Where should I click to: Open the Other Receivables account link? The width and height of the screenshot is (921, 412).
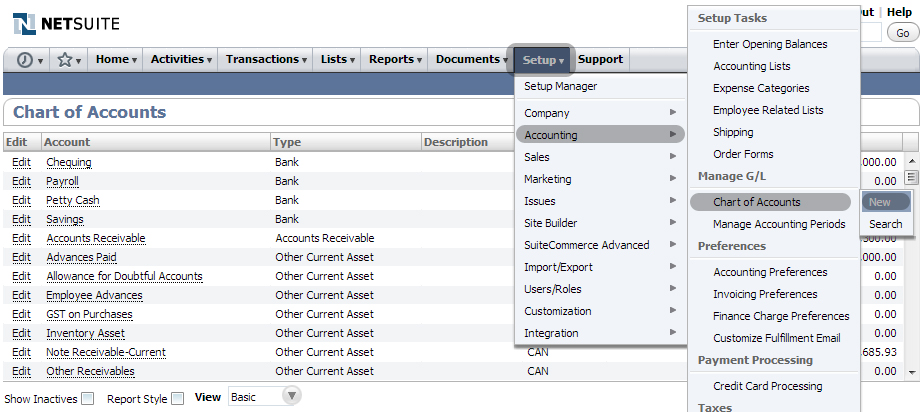[90, 371]
